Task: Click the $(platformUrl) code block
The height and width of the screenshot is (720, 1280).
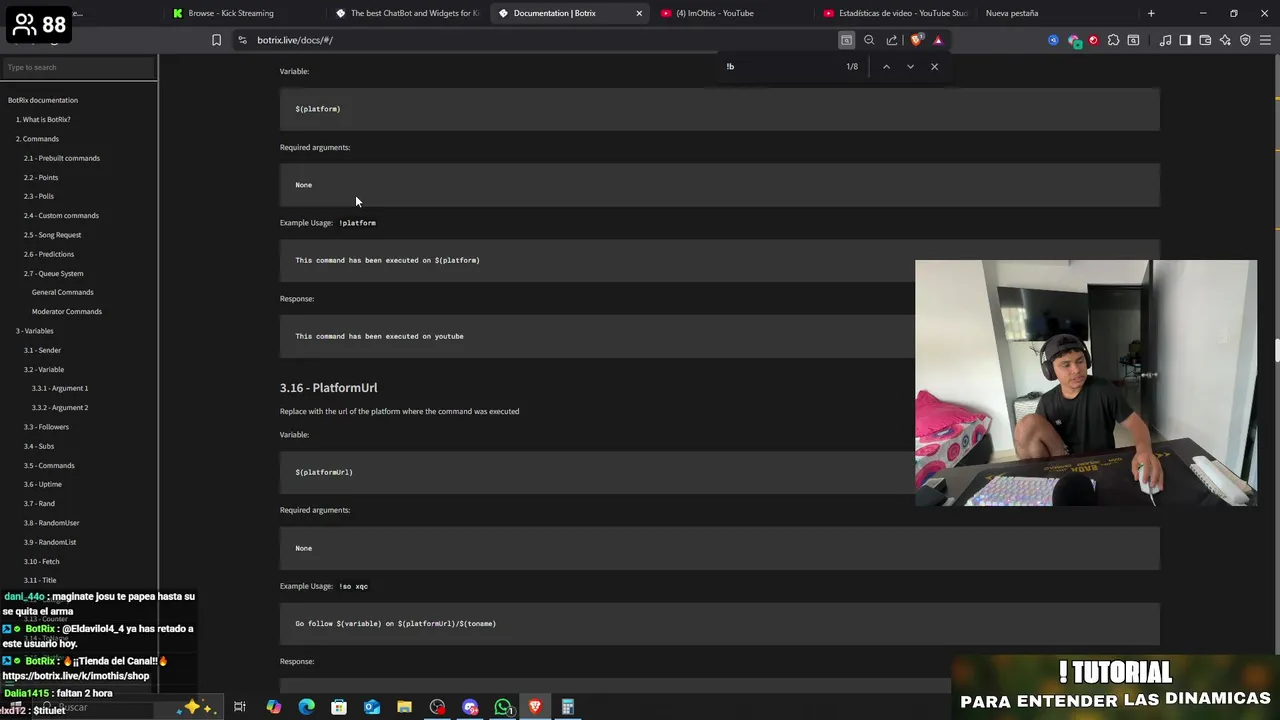Action: 720,472
